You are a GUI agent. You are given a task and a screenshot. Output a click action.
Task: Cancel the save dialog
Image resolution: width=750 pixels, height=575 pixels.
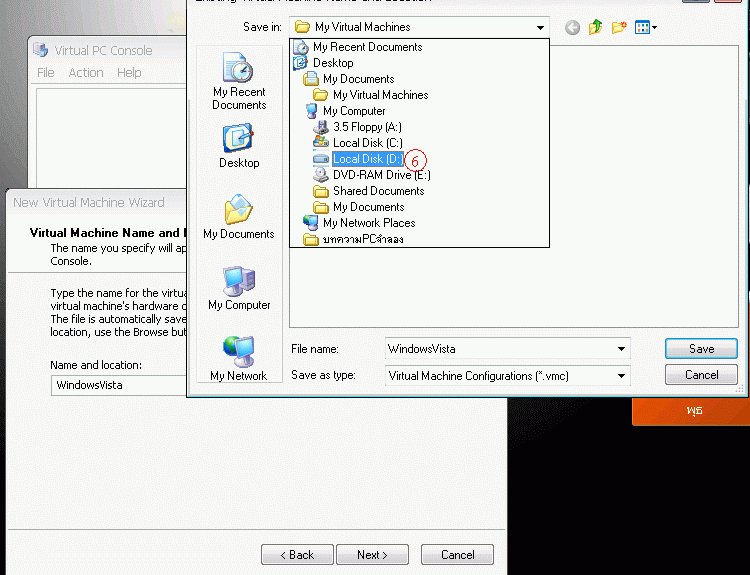(x=701, y=375)
